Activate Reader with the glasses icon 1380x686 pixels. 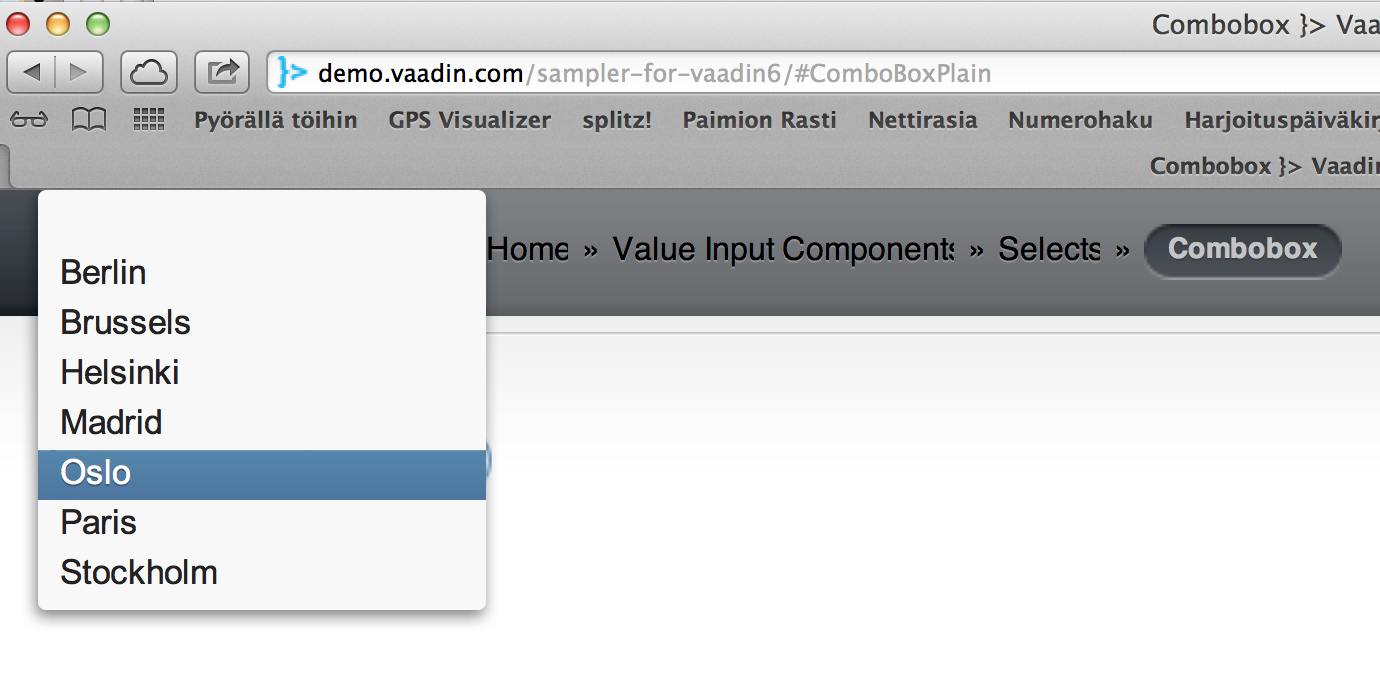(x=29, y=119)
